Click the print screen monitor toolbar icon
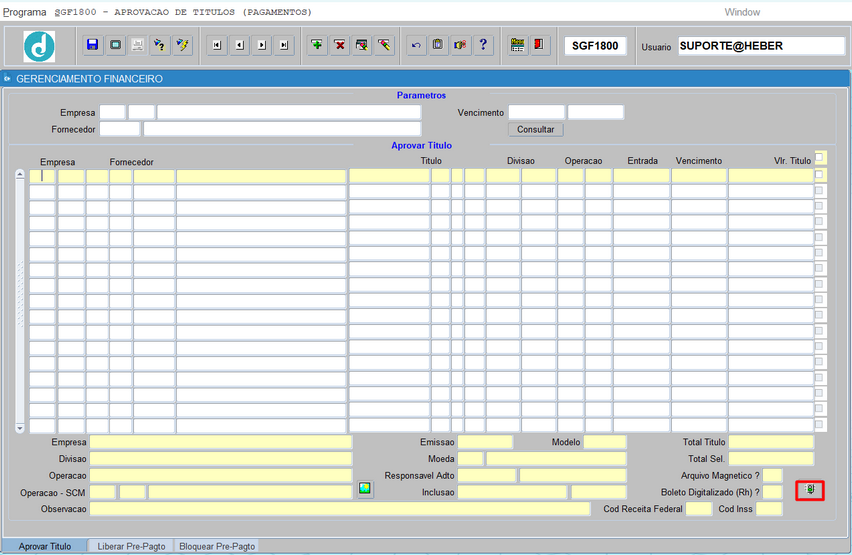 tap(115, 45)
